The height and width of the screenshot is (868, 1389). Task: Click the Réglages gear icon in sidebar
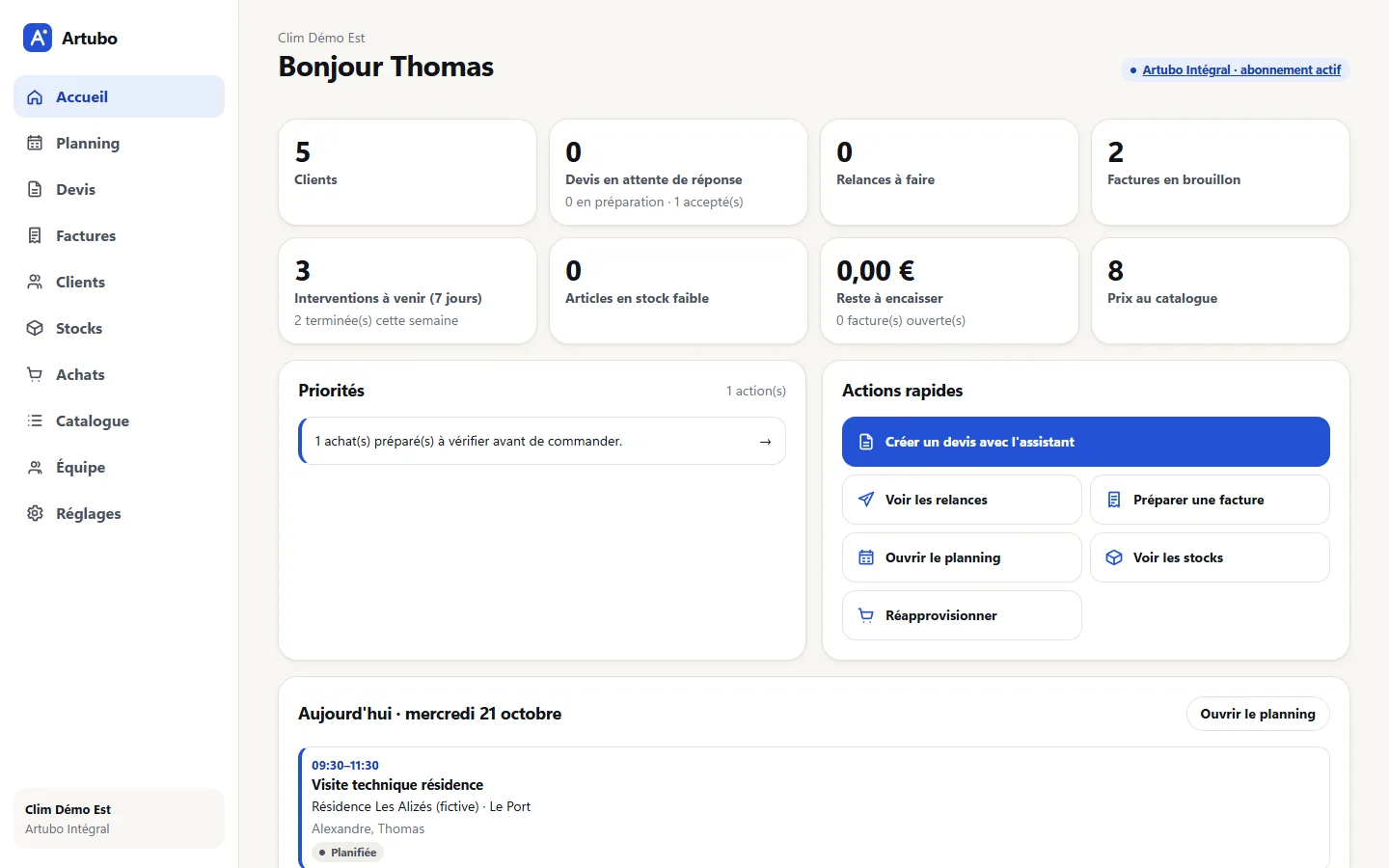[x=35, y=514]
